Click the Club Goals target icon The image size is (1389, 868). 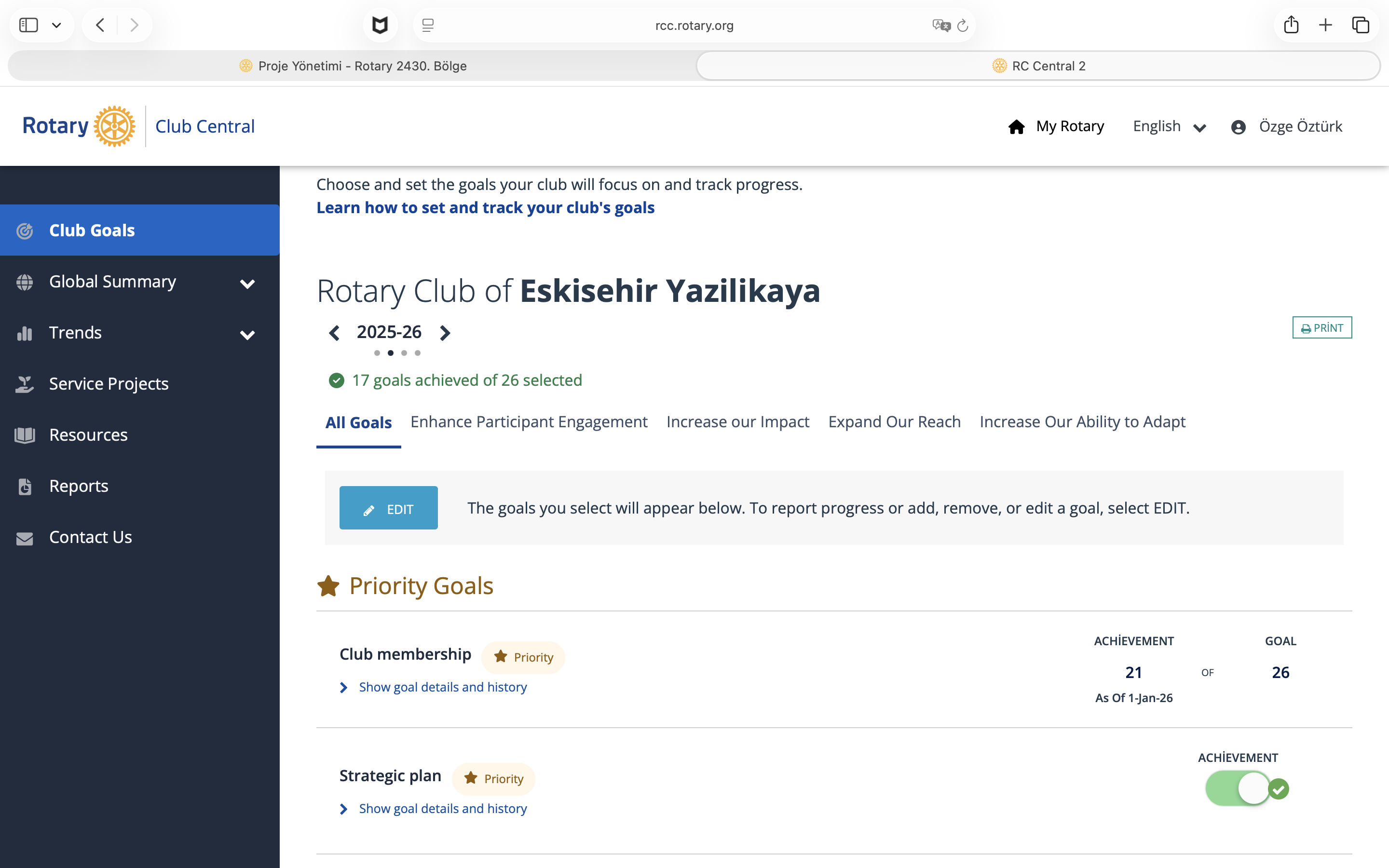tap(25, 231)
